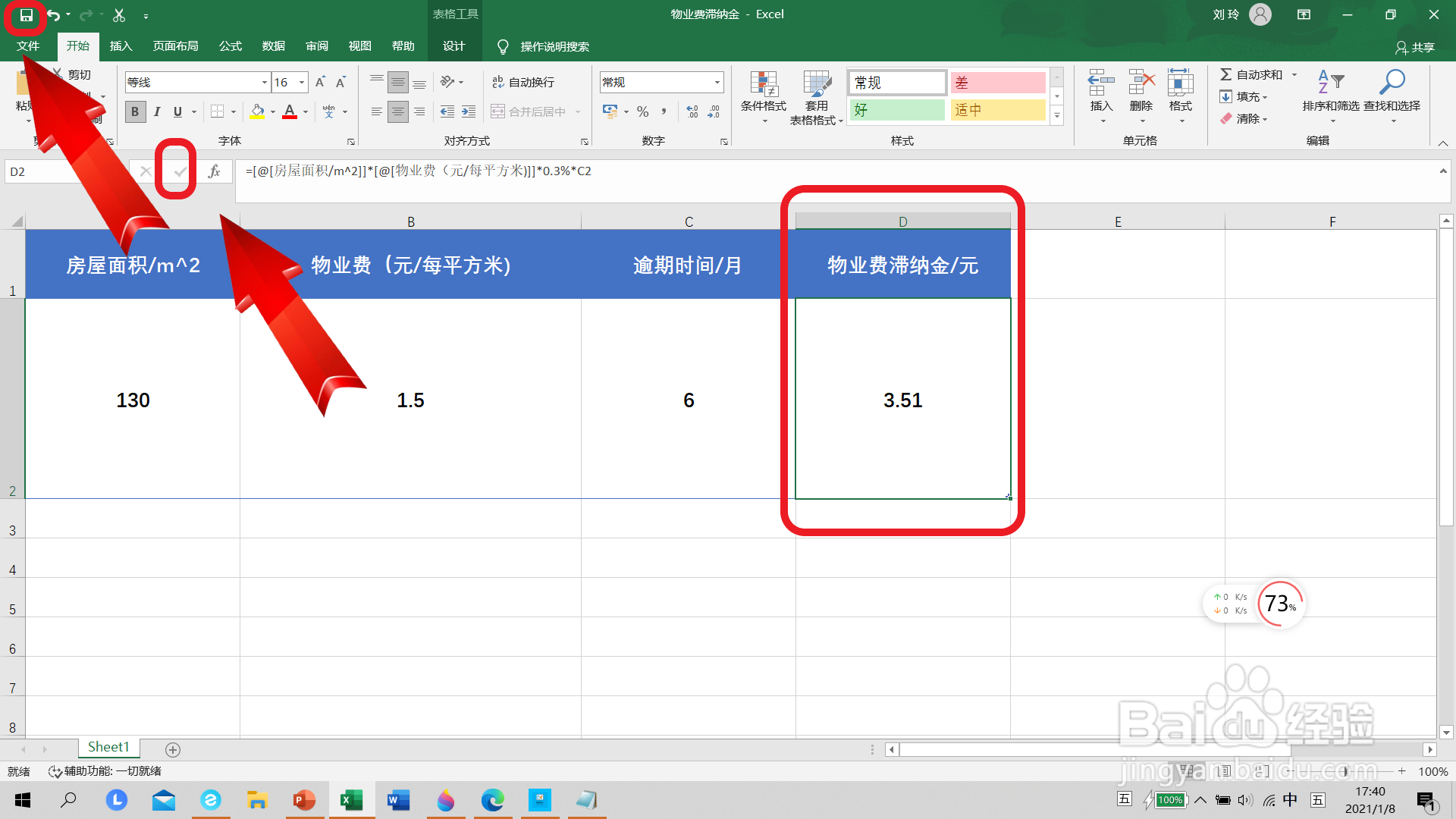This screenshot has width=1456, height=819.
Task: Click the text orientation icon
Action: click(447, 82)
